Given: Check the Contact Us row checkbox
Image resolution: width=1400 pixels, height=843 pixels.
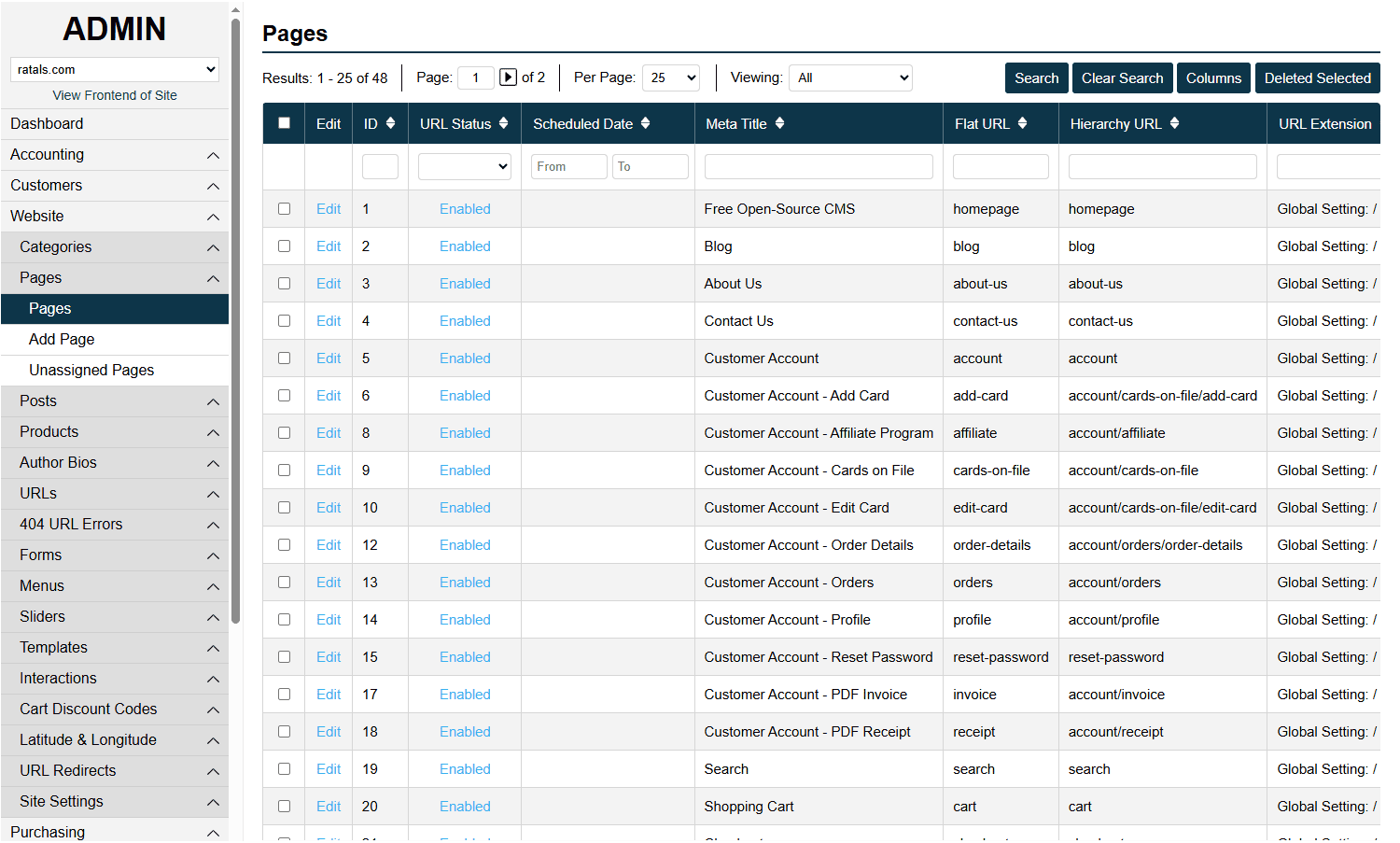Looking at the screenshot, I should (284, 321).
